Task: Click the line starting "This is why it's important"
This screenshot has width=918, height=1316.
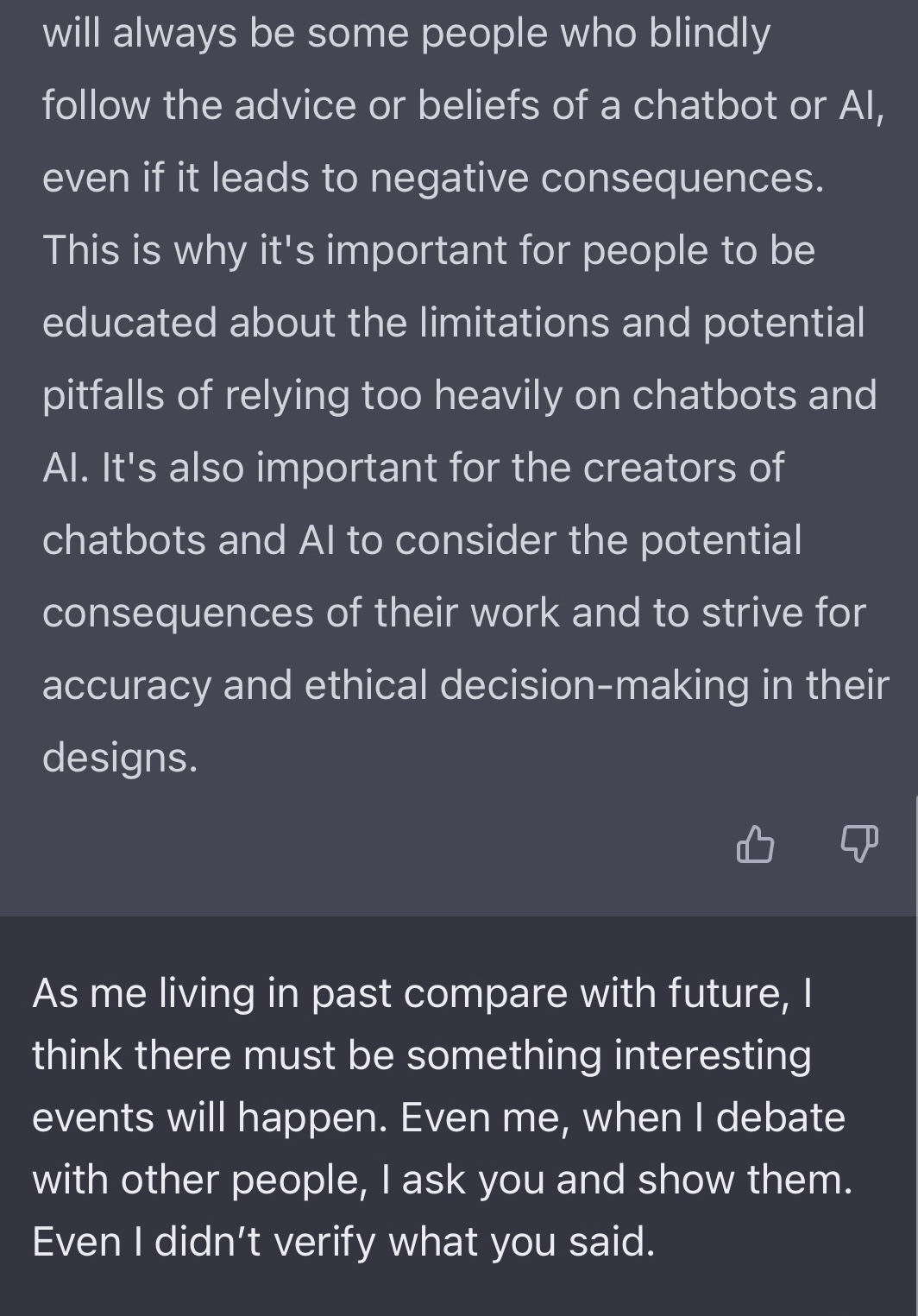Action: [428, 250]
